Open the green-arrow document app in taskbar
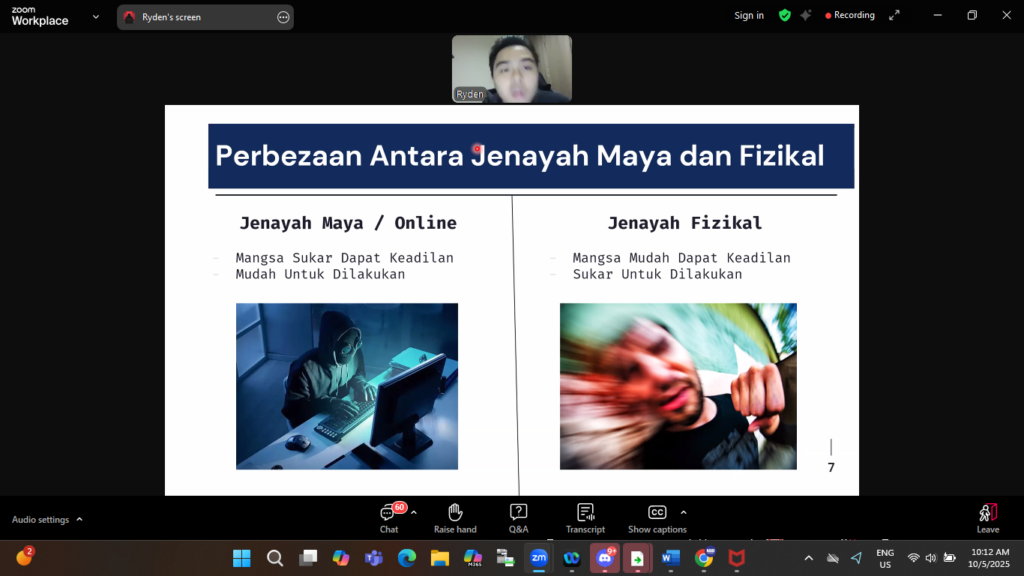This screenshot has height=576, width=1024. (637, 558)
